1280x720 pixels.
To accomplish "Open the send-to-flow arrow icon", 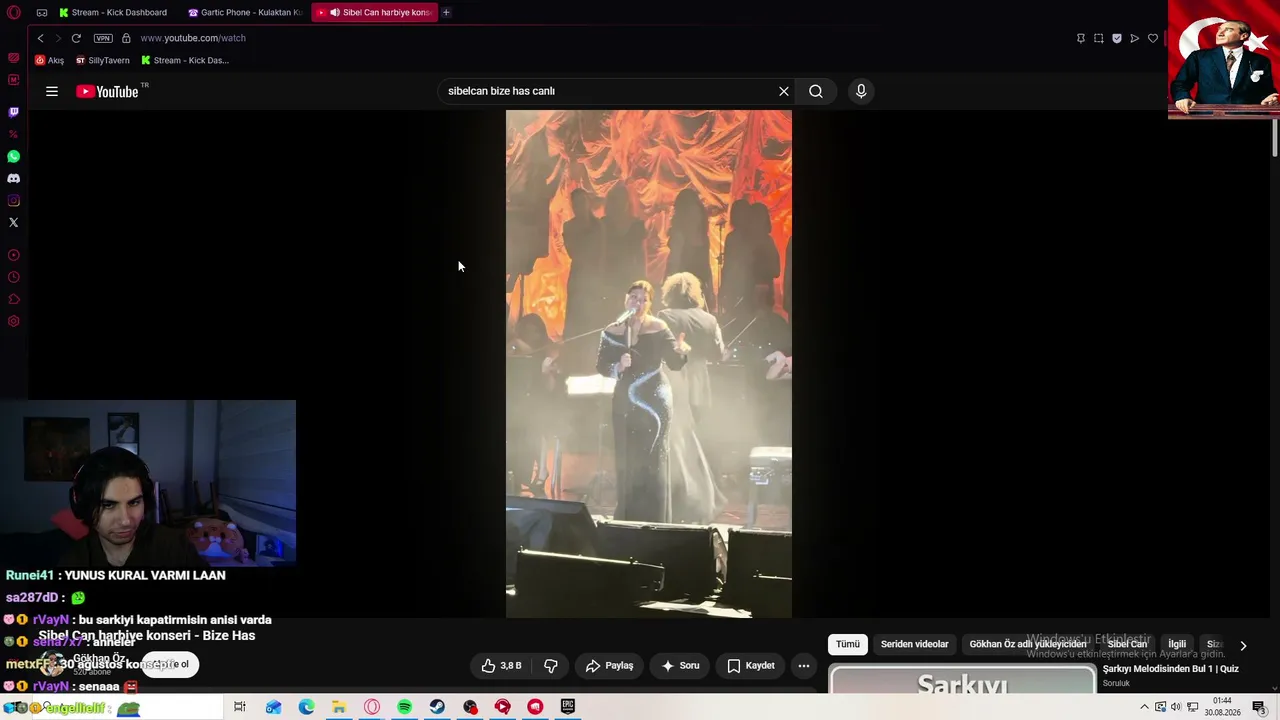I will pyautogui.click(x=1135, y=38).
